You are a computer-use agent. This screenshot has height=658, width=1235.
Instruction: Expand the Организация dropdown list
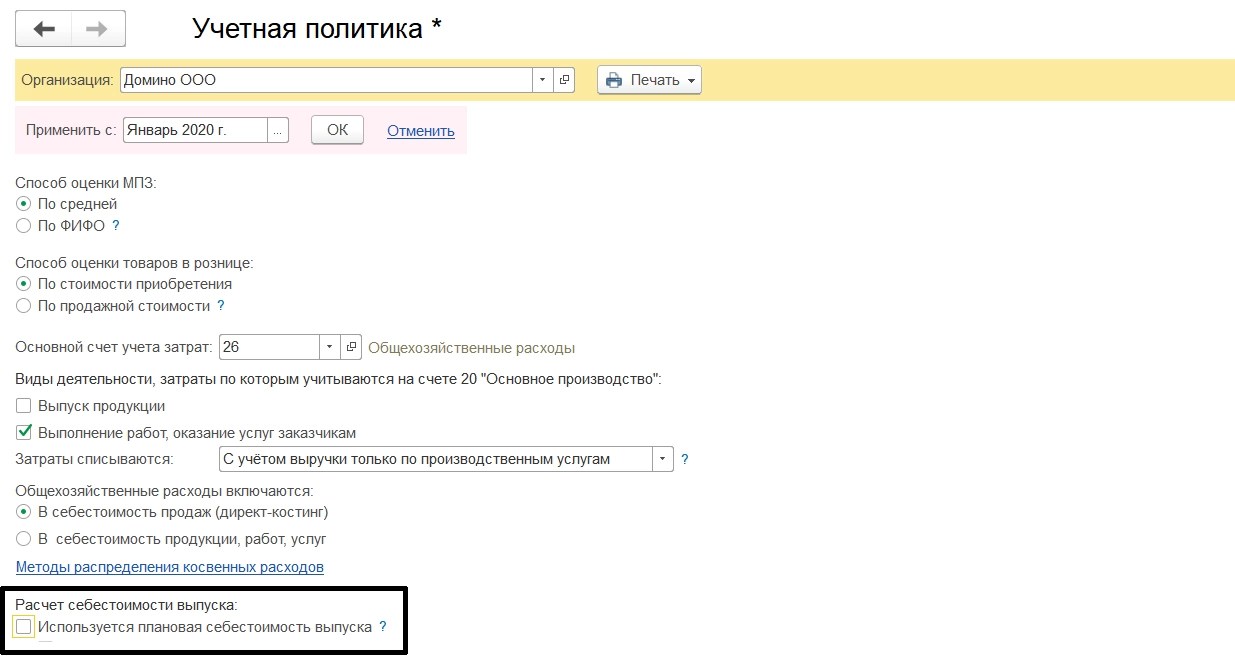pos(543,80)
